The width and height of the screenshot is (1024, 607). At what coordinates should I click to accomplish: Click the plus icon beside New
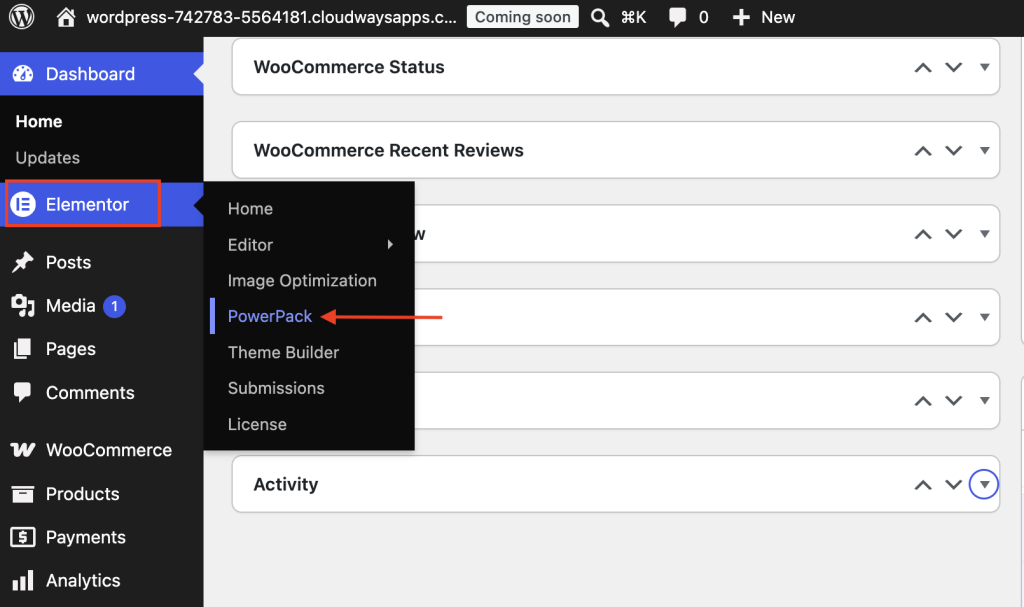(741, 18)
